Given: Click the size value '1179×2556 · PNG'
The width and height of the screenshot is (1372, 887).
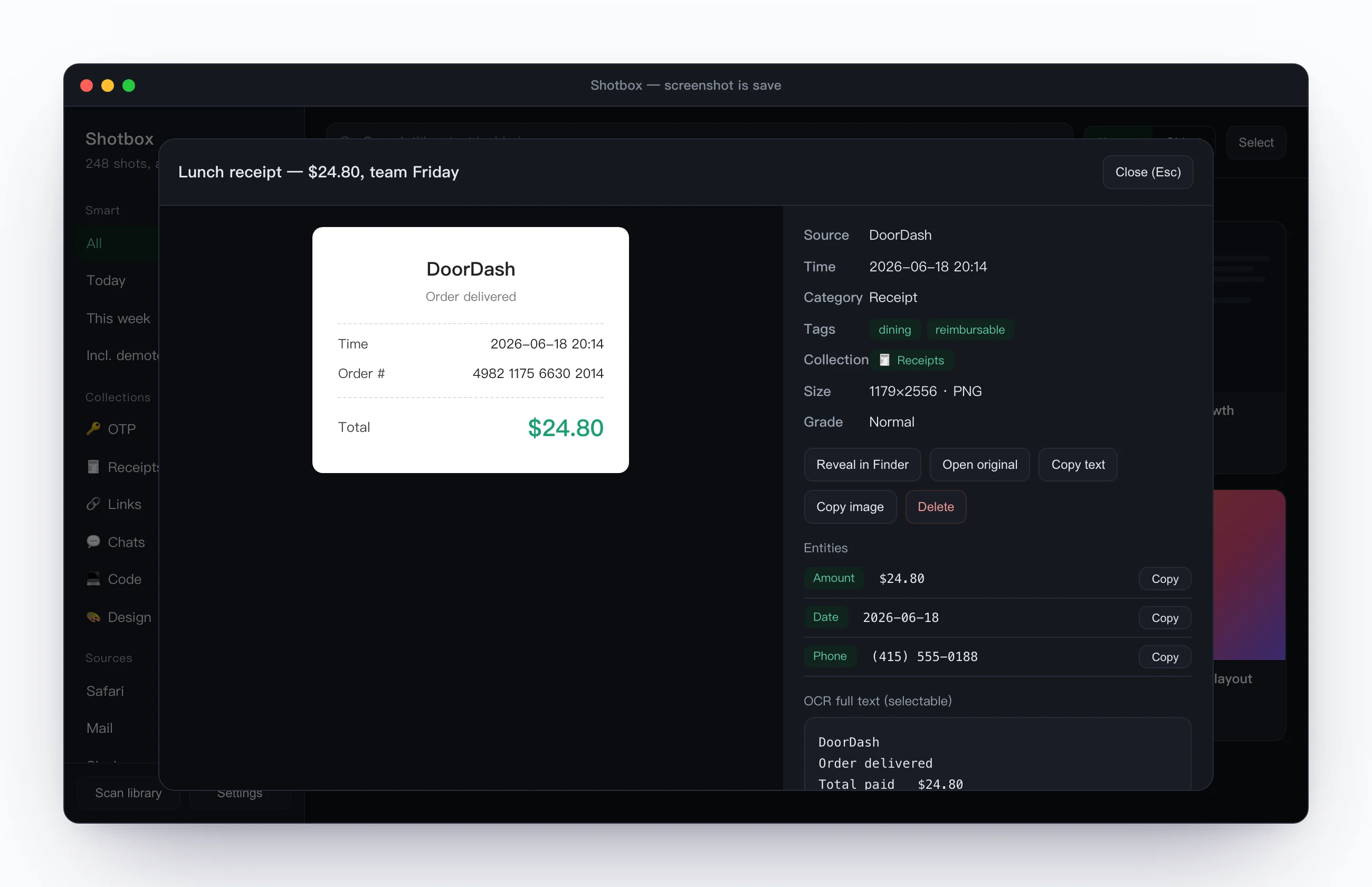Looking at the screenshot, I should (926, 392).
